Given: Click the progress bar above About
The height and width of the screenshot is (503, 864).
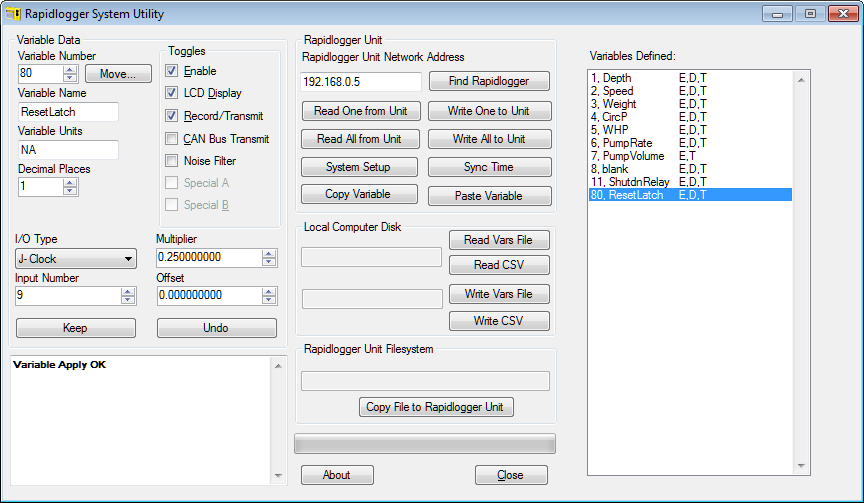Looking at the screenshot, I should coord(425,444).
